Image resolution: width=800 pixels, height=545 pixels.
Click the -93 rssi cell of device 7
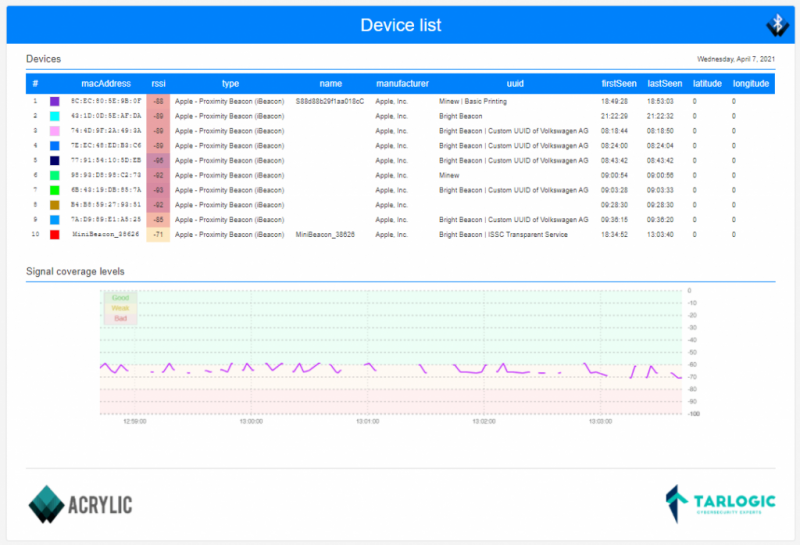[x=158, y=190]
